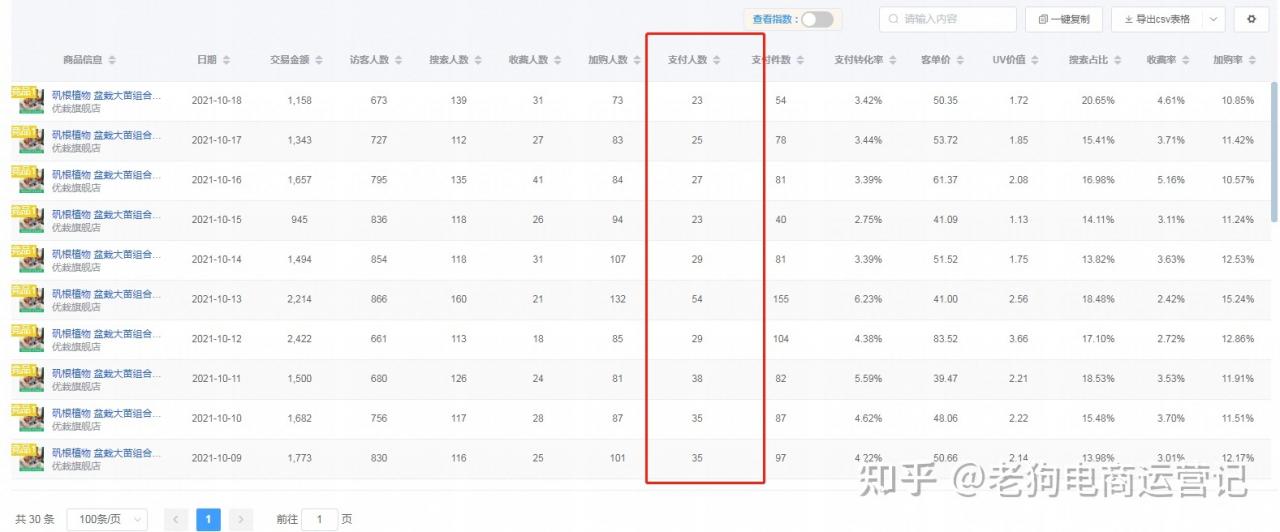Open product title link in 2021-10-12 row
Screen dimensions: 1280x532
(x=106, y=334)
